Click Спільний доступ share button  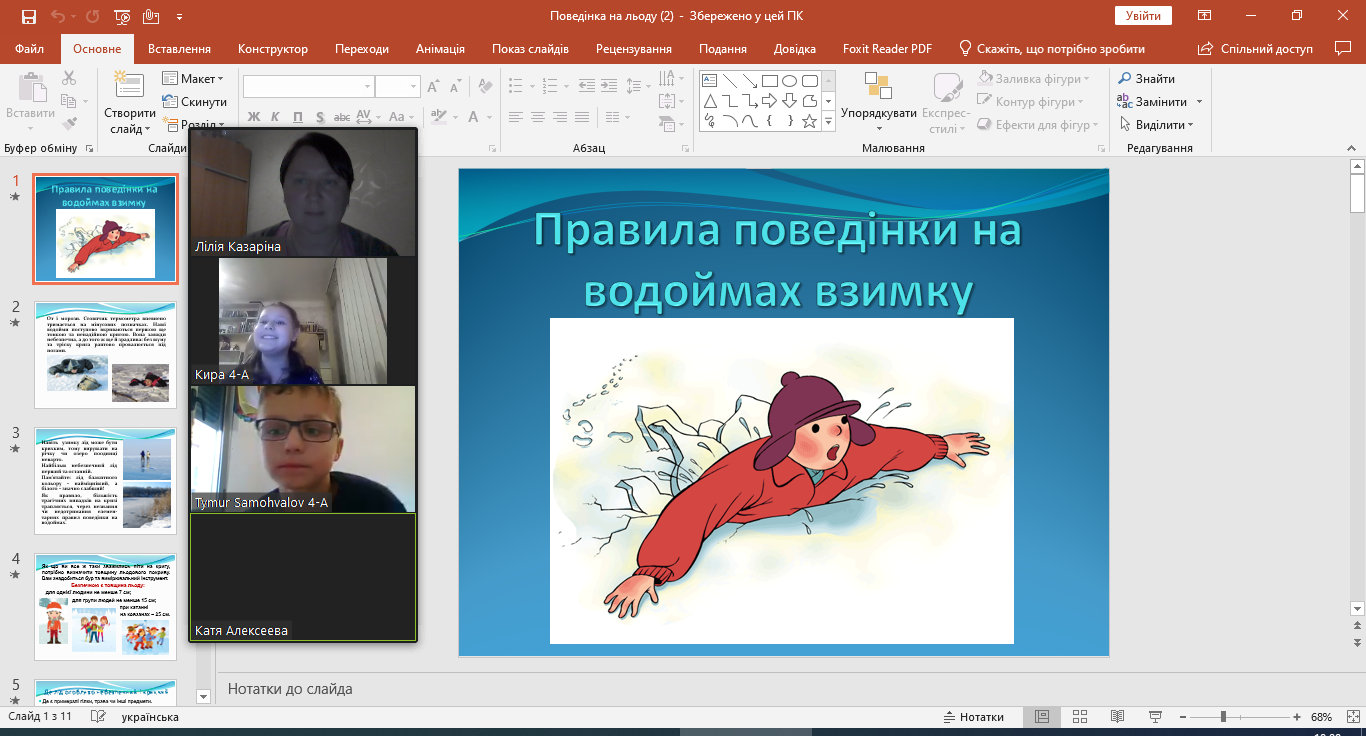tap(1256, 49)
